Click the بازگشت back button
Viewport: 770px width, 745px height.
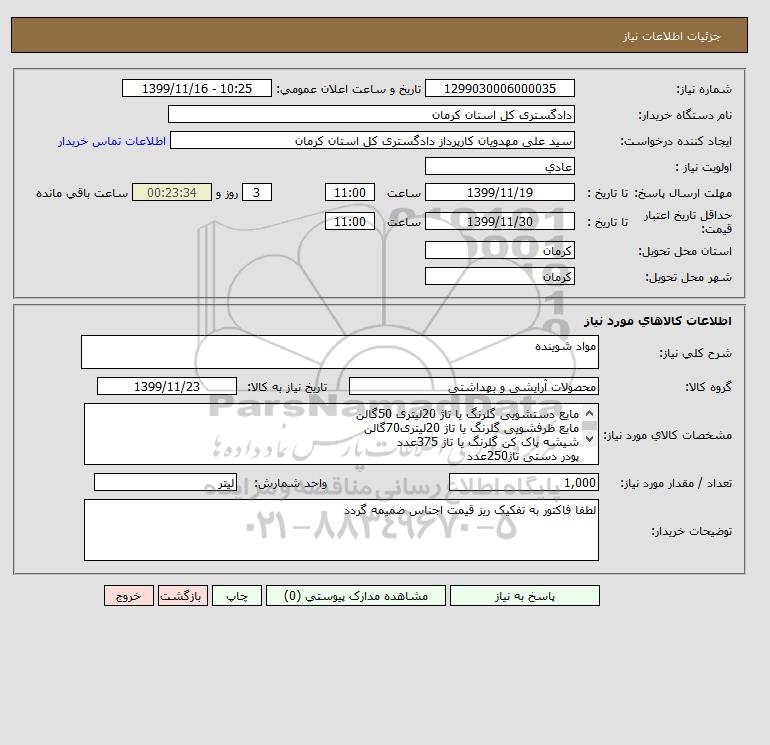[183, 596]
